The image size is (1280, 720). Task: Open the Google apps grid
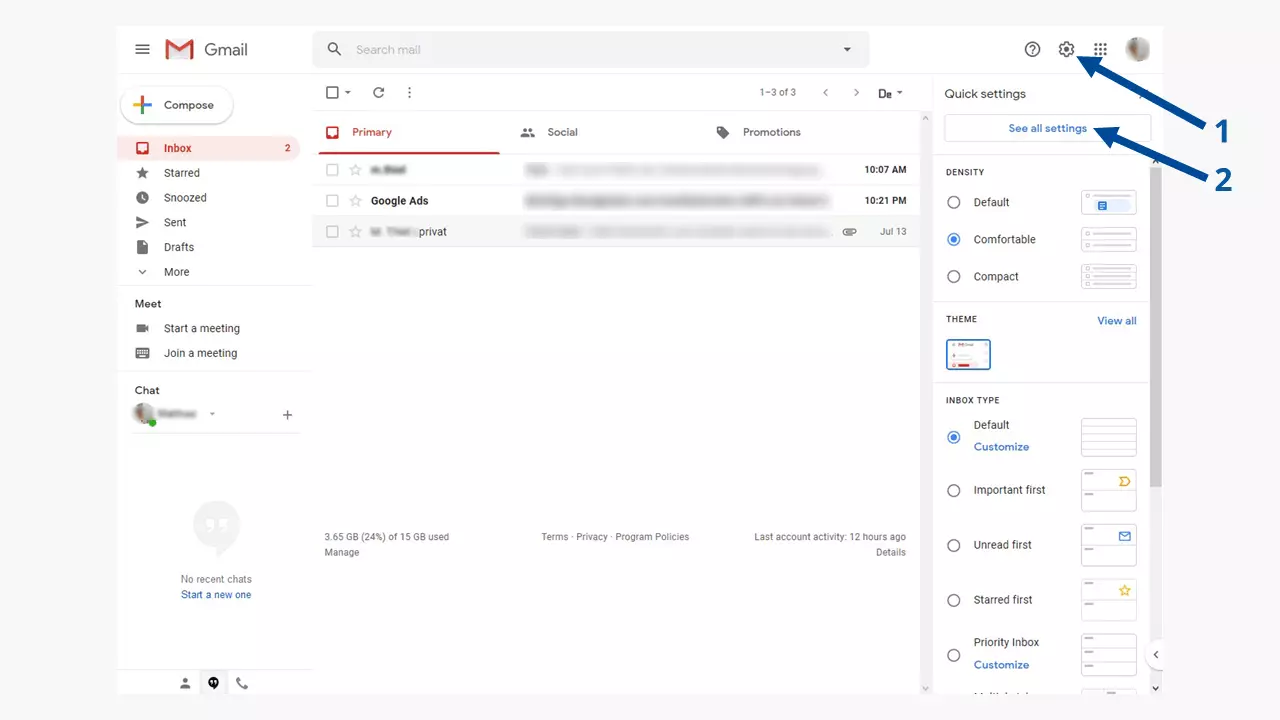[x=1100, y=49]
